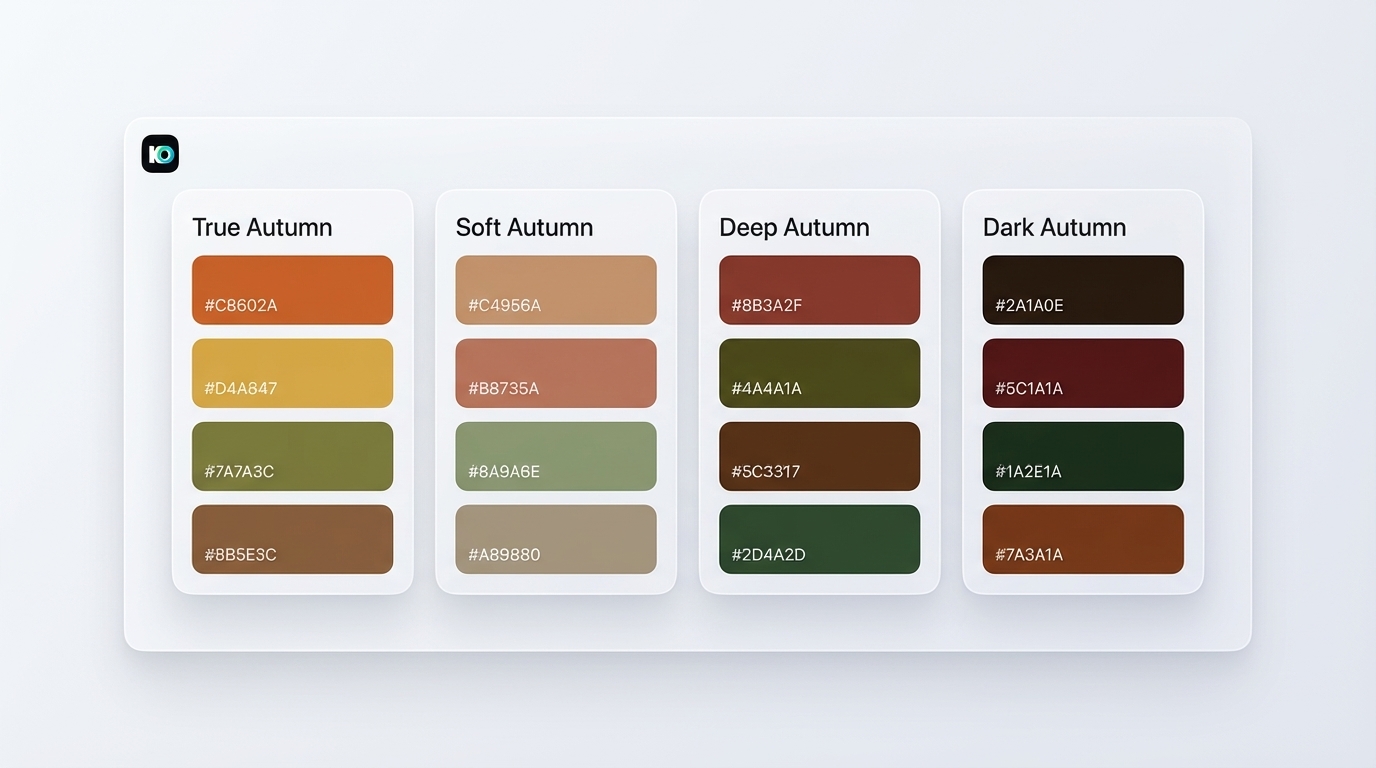Click the app logo icon
The image size is (1376, 768).
click(159, 153)
